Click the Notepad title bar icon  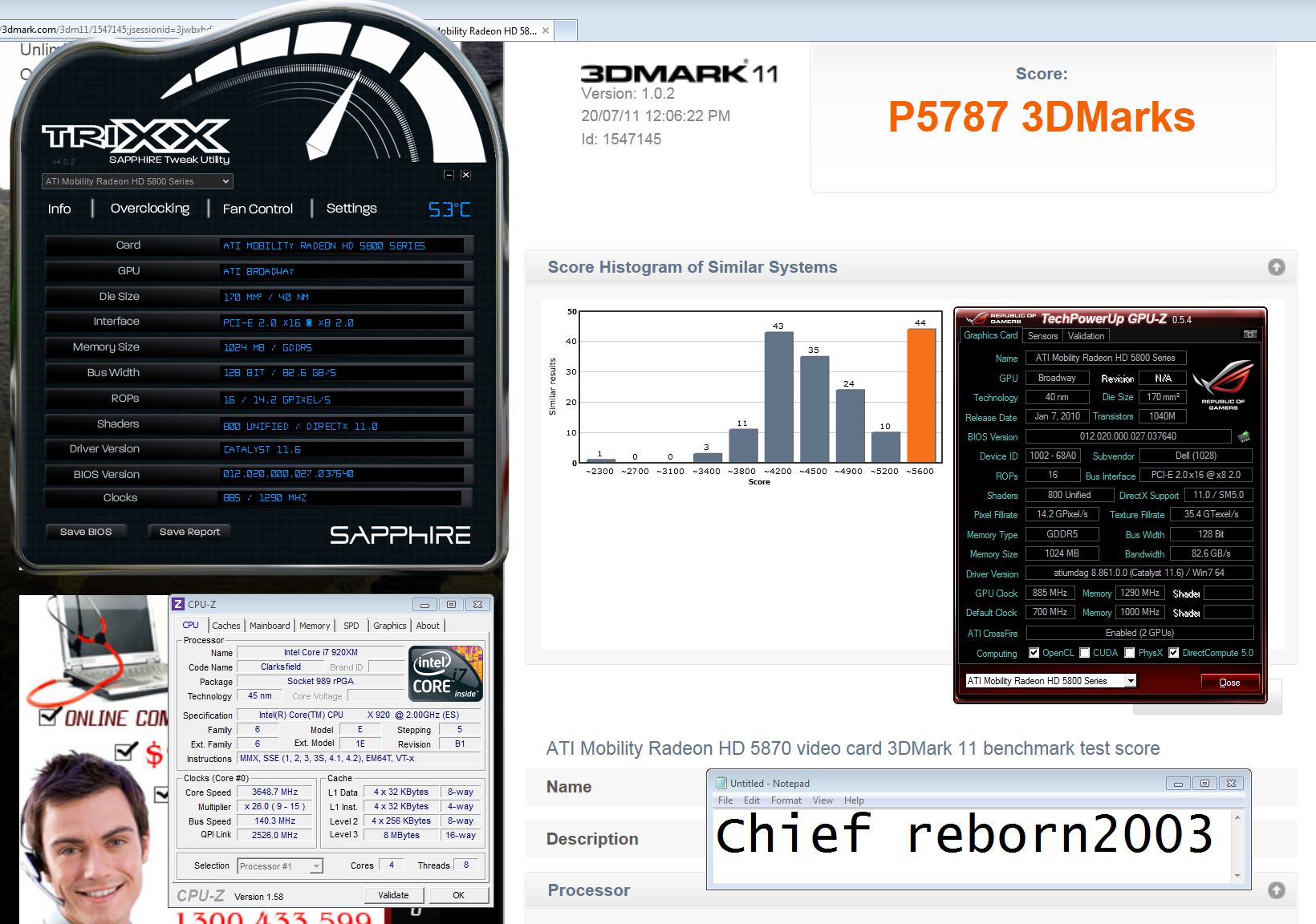coord(721,783)
